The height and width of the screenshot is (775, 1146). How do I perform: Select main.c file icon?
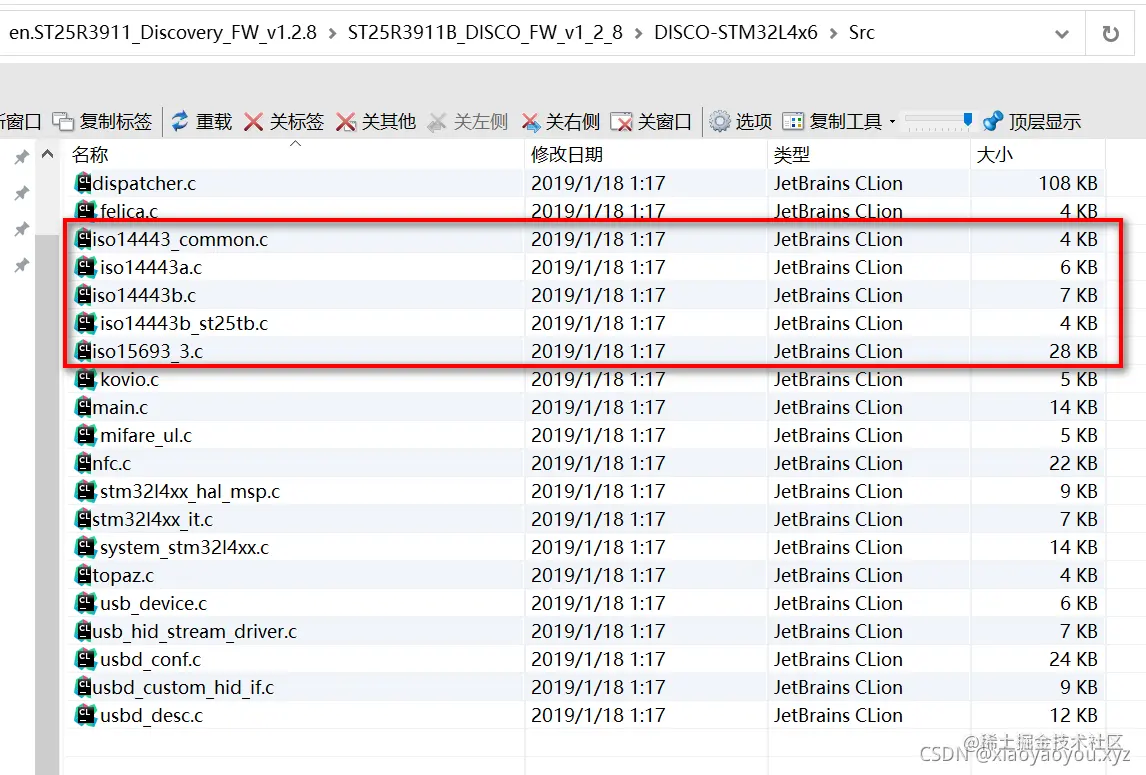85,407
